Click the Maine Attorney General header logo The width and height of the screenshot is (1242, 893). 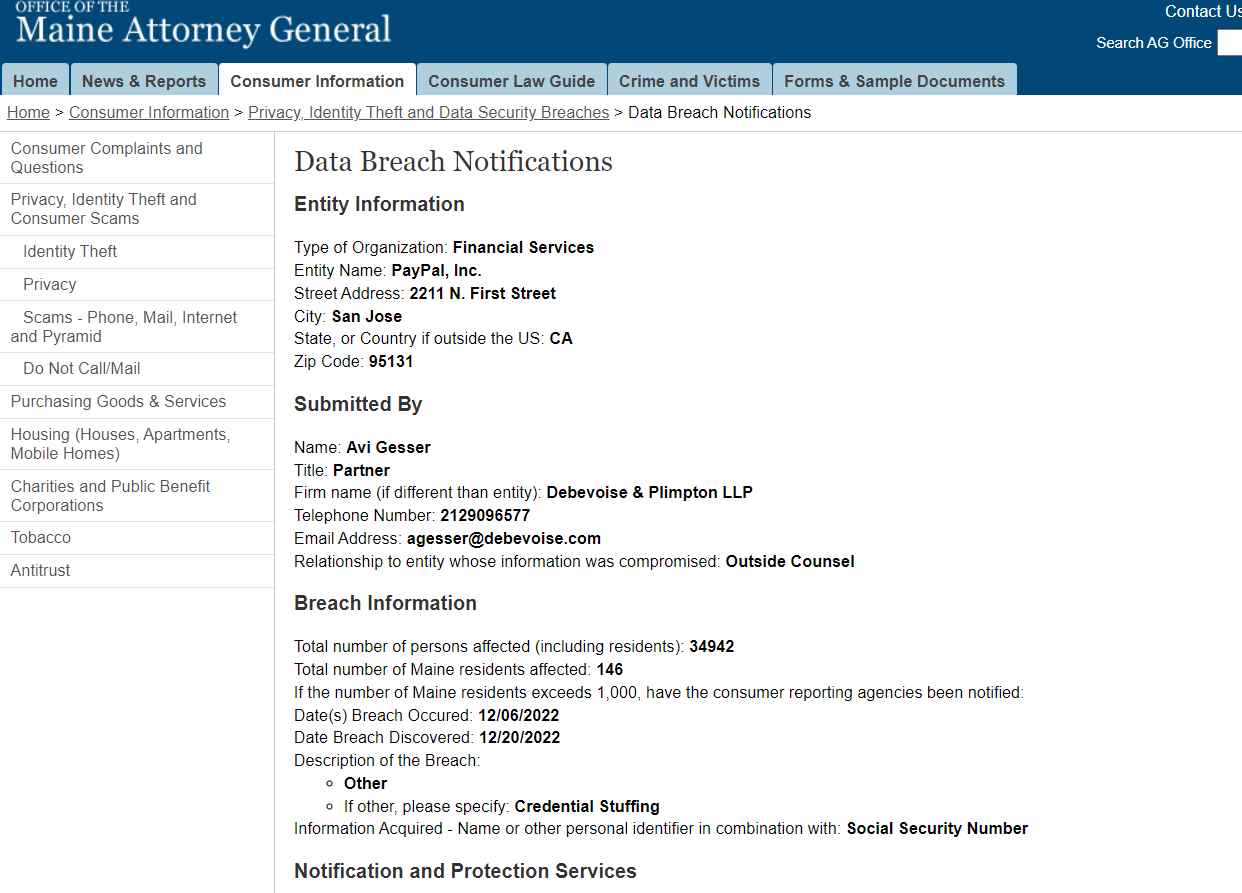pyautogui.click(x=200, y=26)
